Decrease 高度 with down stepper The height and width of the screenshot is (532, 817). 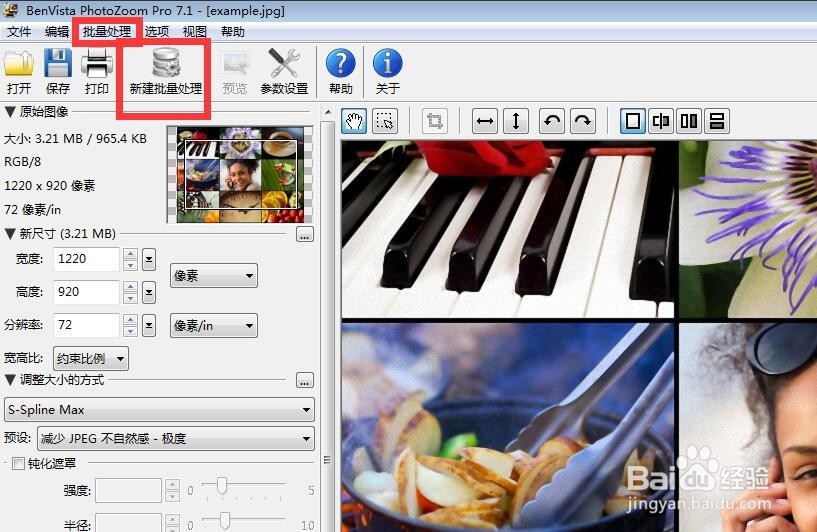pos(130,298)
